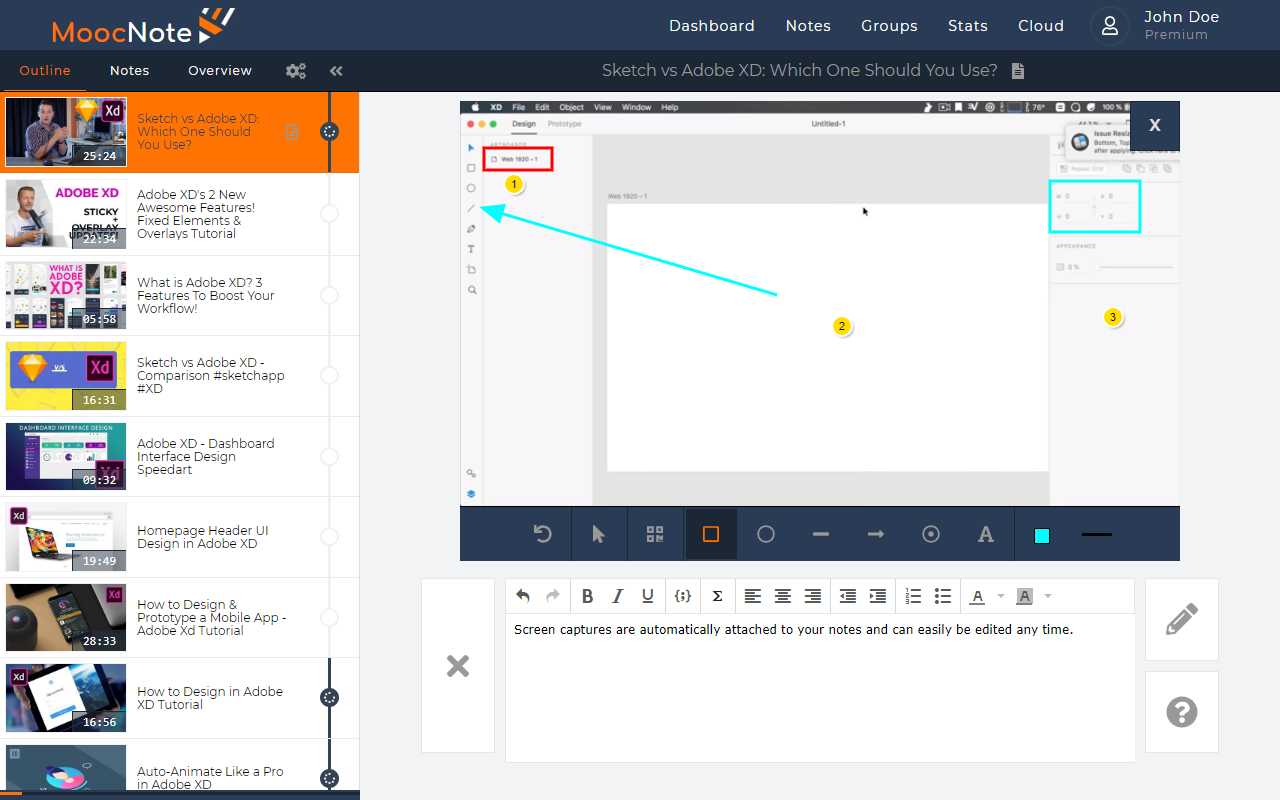Toggle progress marker for Sketch vs Adobe XD Comparison

(329, 375)
